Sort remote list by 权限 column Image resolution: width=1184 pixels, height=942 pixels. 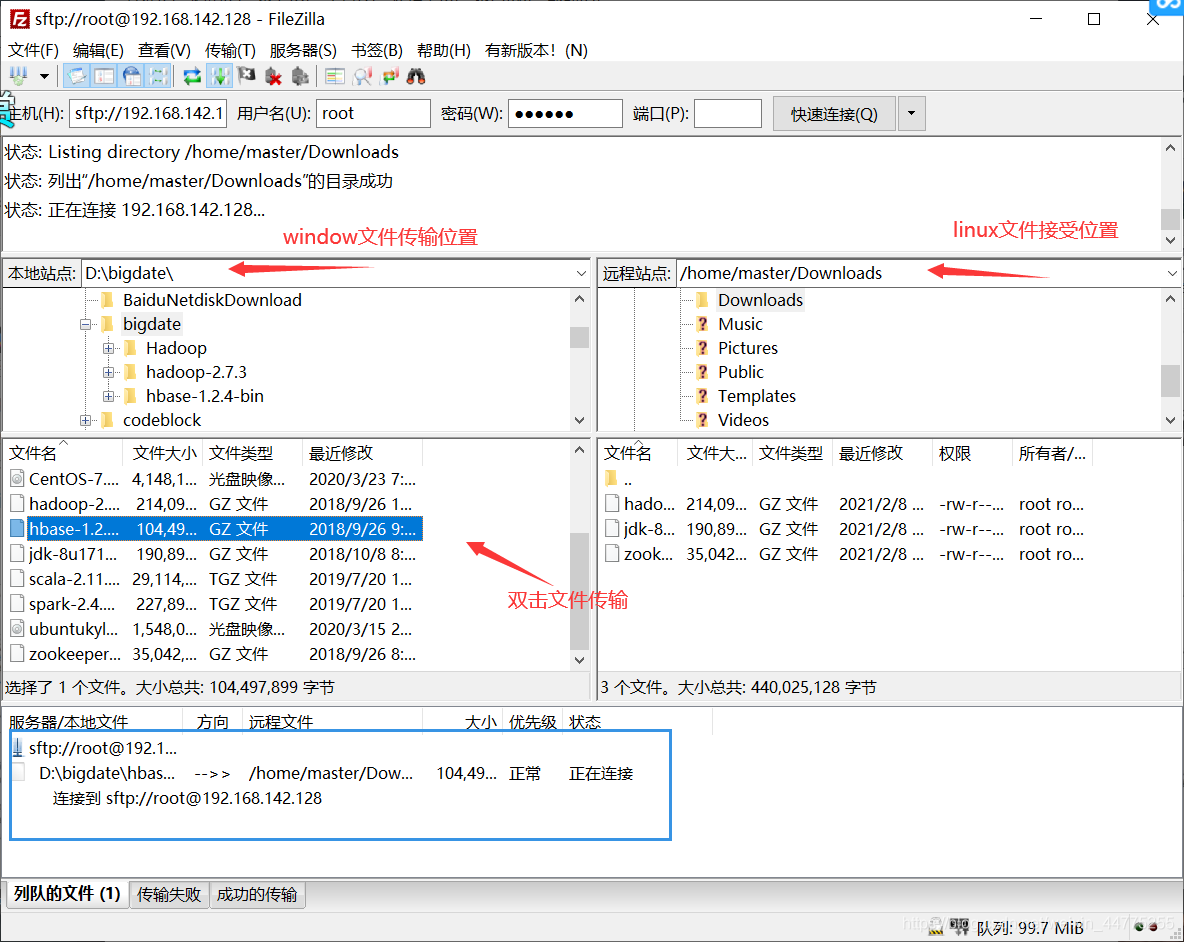[x=971, y=454]
